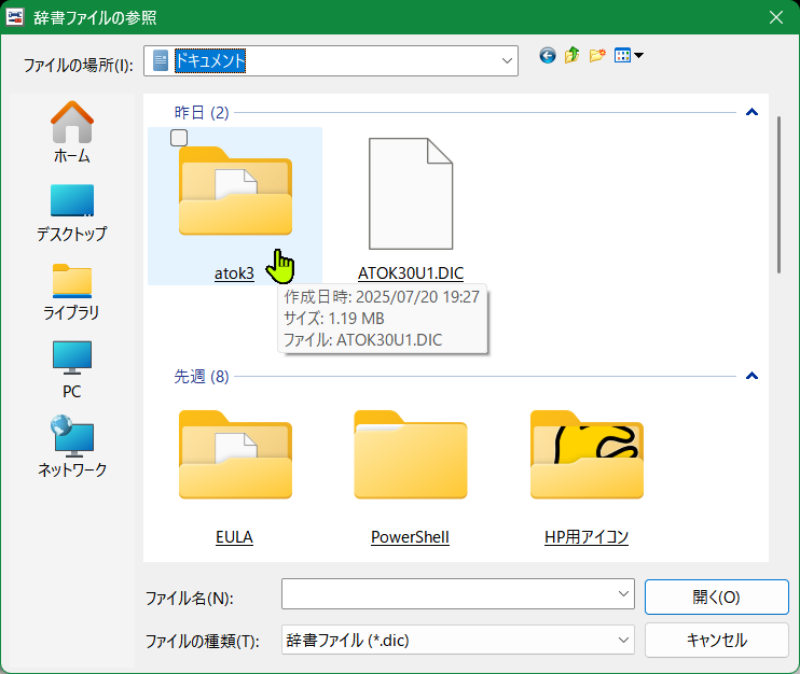Click the highlighted ドキュメント location text
Screen dimensions: 800x674
(210, 61)
